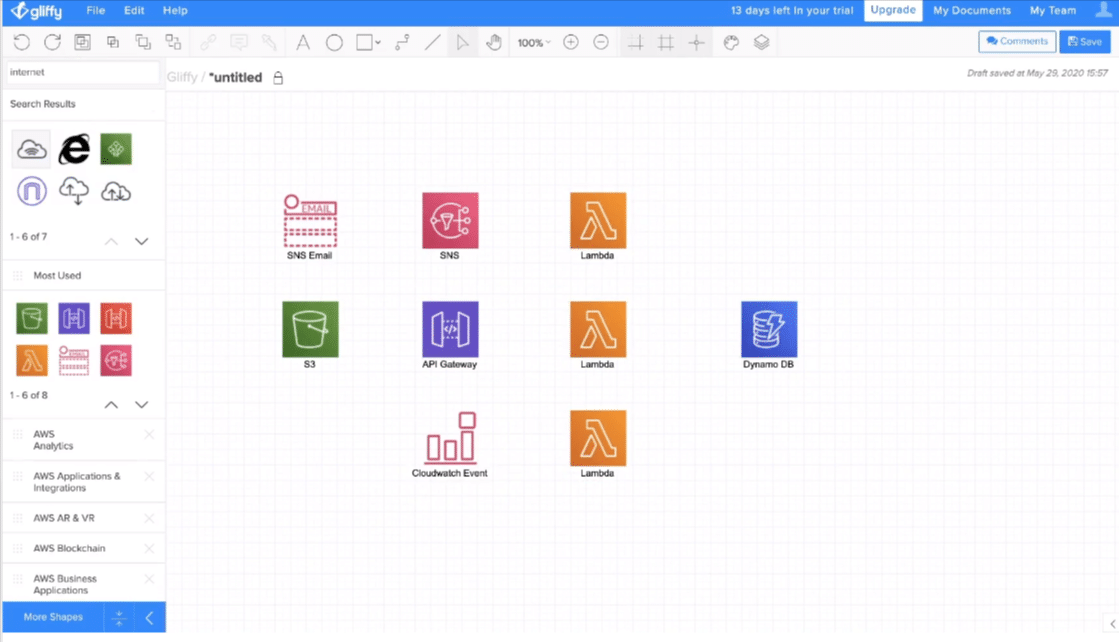The image size is (1119, 642).
Task: Click the Gliffy breadcrumb link
Action: click(x=182, y=77)
